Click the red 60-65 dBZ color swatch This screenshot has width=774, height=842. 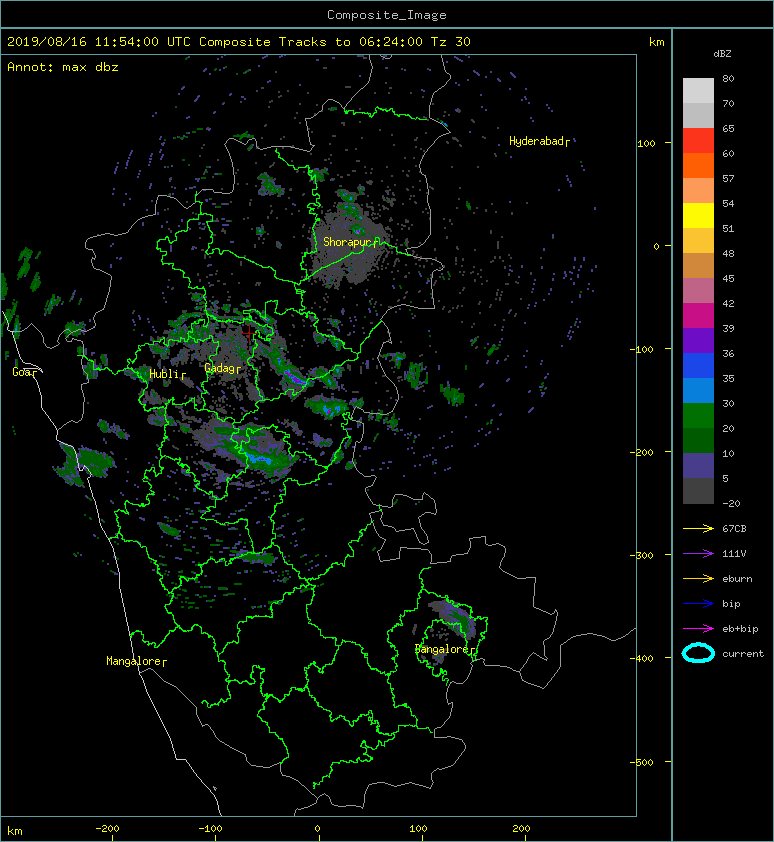tap(698, 141)
